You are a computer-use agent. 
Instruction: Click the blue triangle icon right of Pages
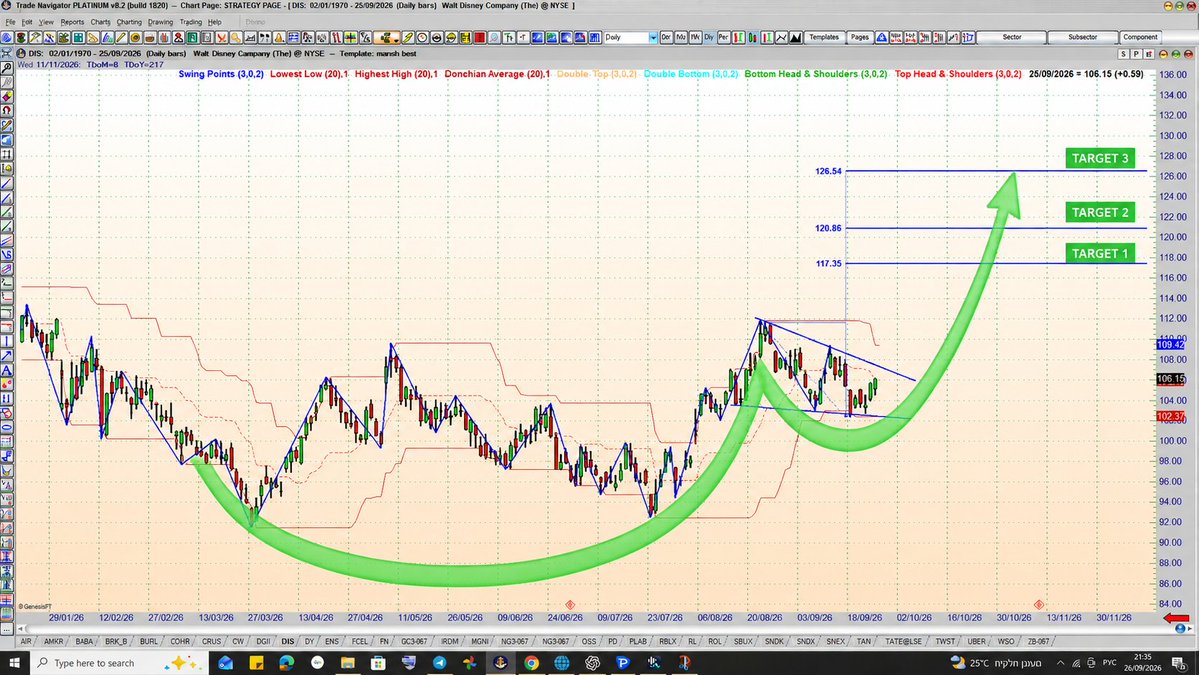[x=882, y=37]
